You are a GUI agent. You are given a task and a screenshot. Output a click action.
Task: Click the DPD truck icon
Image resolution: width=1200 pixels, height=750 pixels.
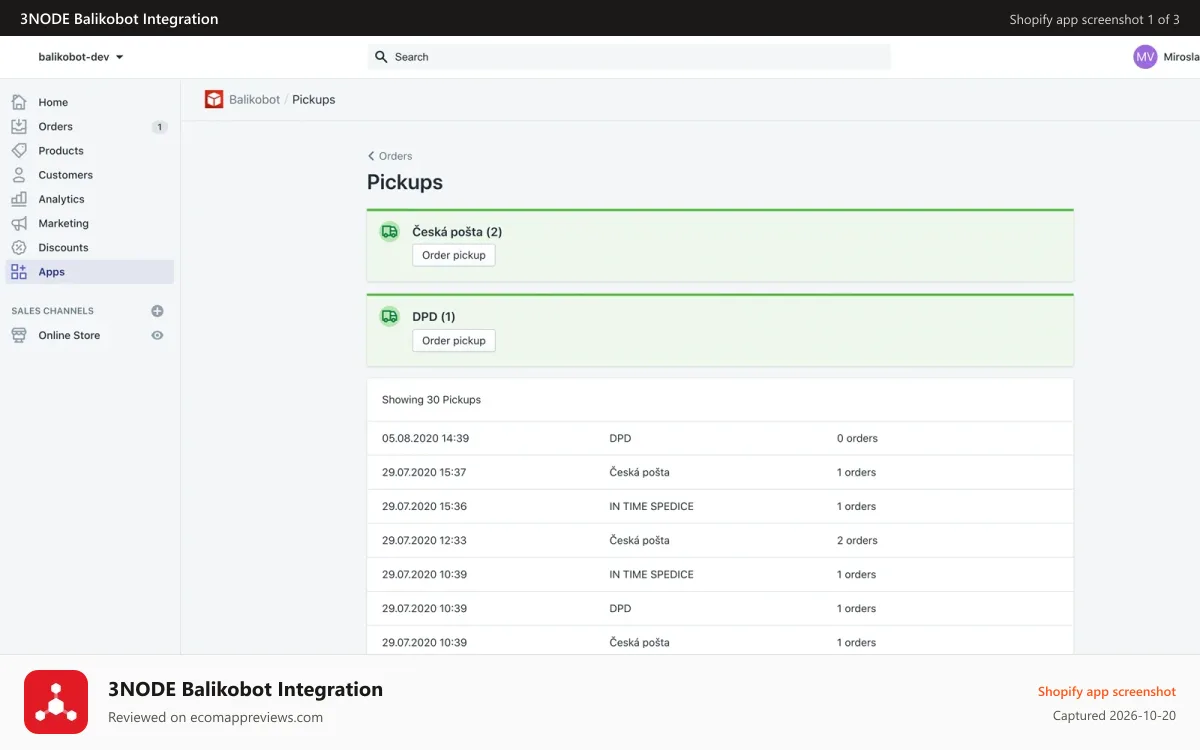[390, 316]
